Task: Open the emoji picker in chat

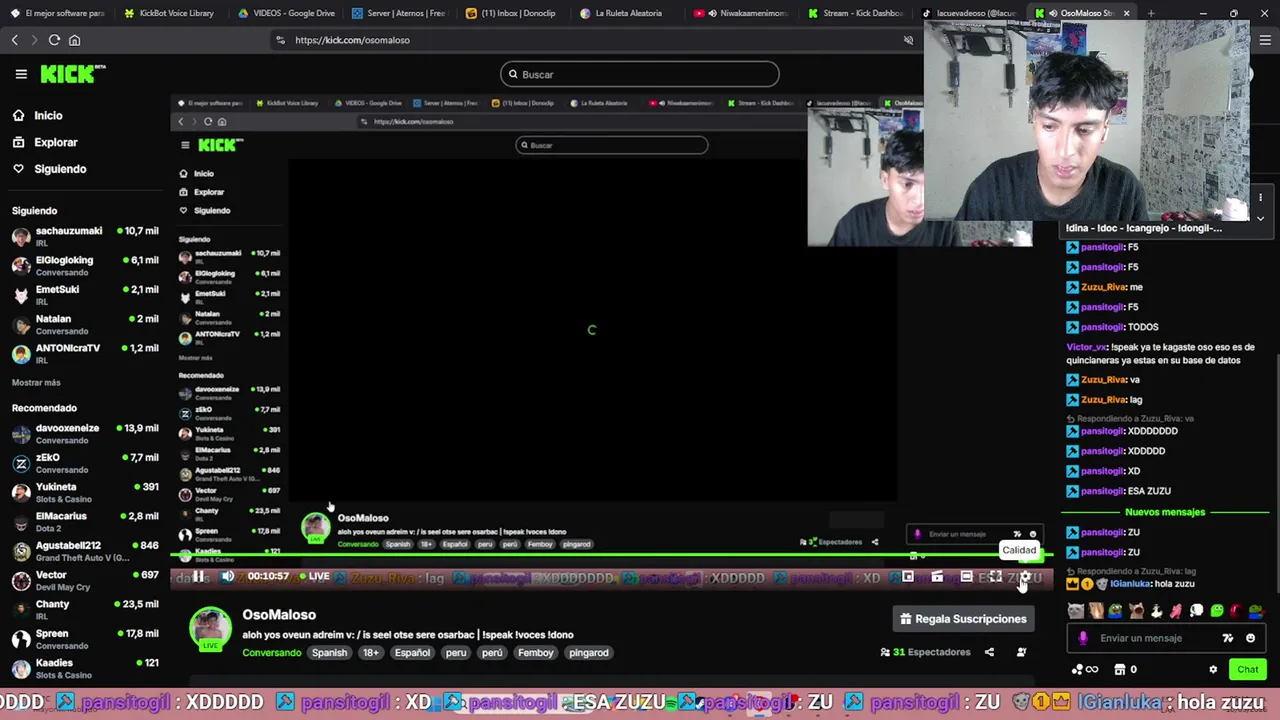Action: (1250, 638)
